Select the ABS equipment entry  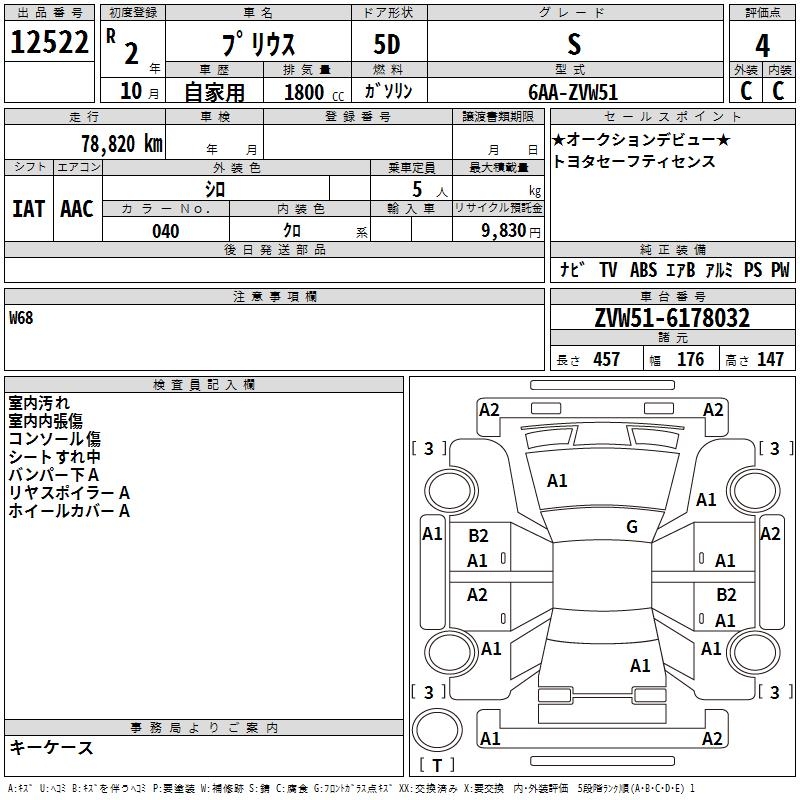tap(643, 269)
